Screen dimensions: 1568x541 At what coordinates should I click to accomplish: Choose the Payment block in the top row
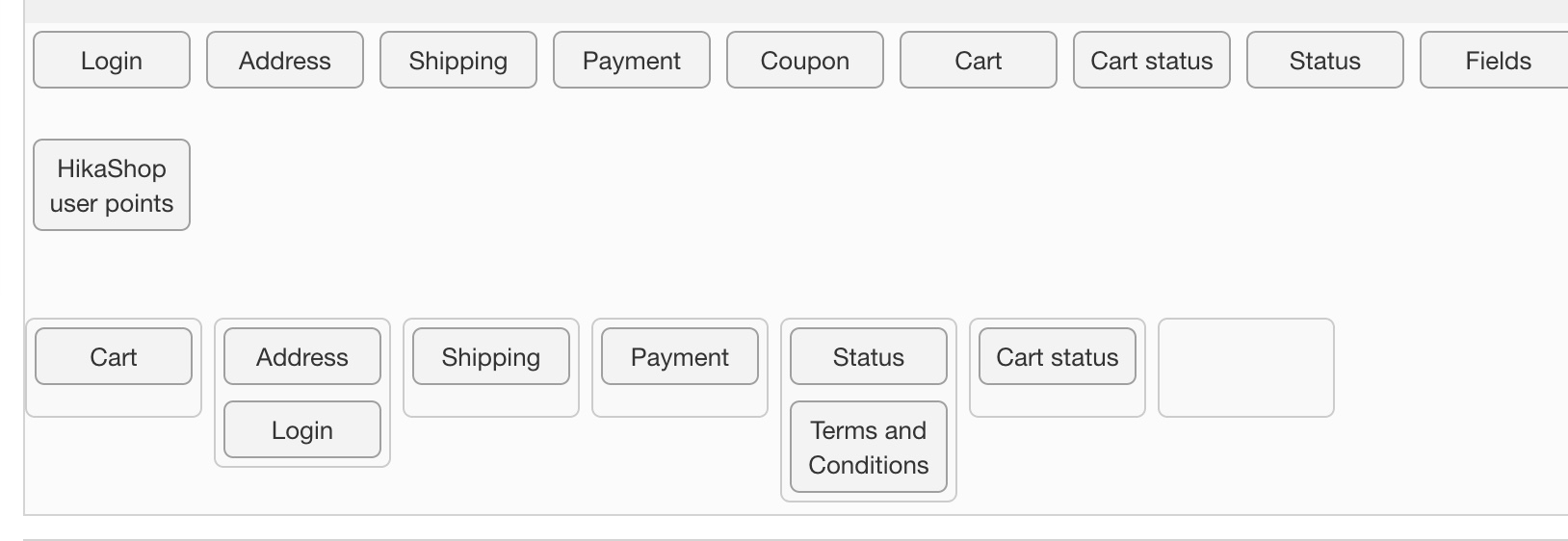tap(632, 61)
